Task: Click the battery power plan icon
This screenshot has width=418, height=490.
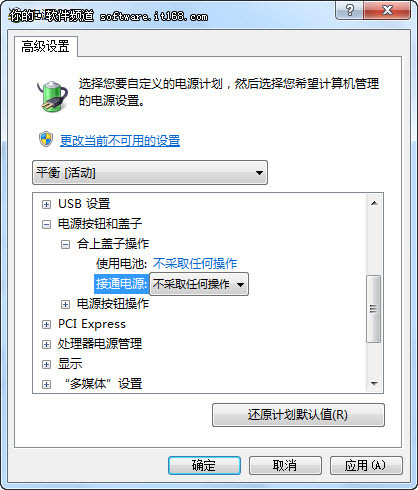Action: 52,96
